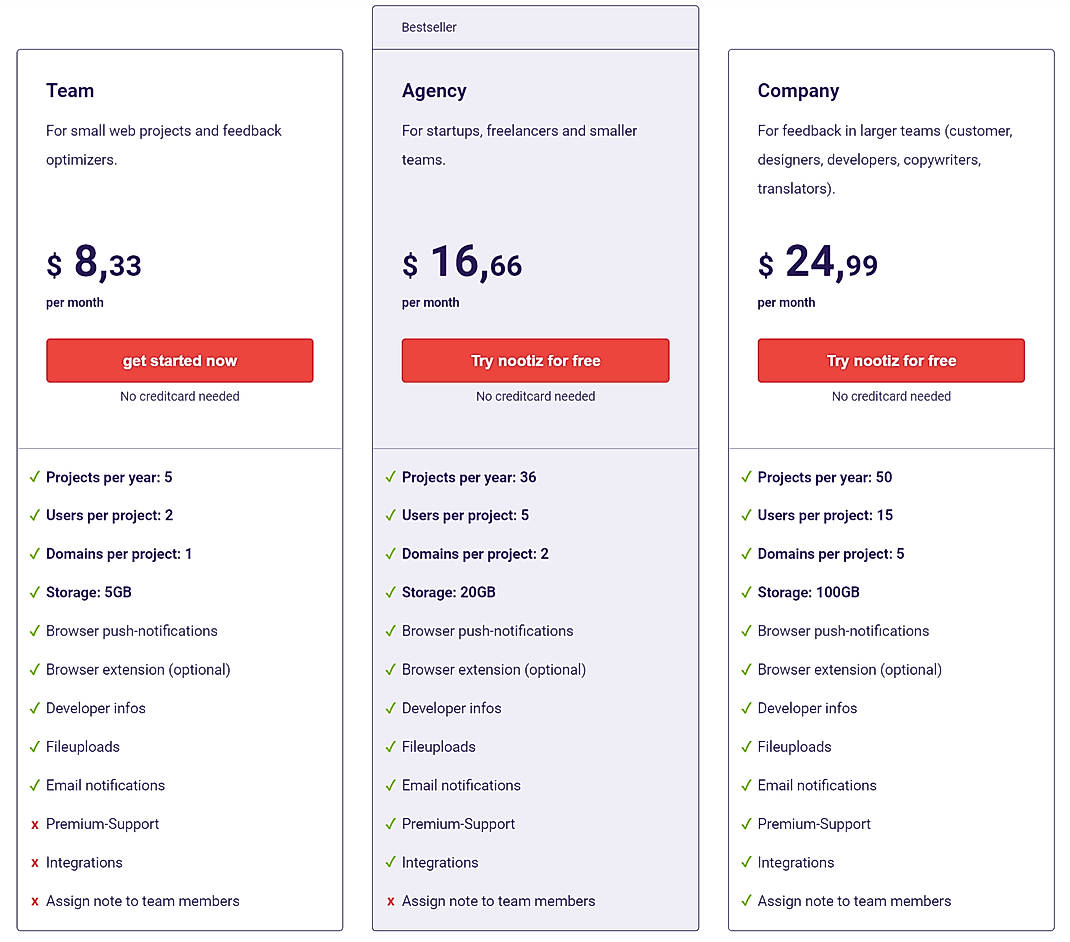The width and height of the screenshot is (1070, 942).
Task: Select the Team plan title
Action: pyautogui.click(x=70, y=90)
